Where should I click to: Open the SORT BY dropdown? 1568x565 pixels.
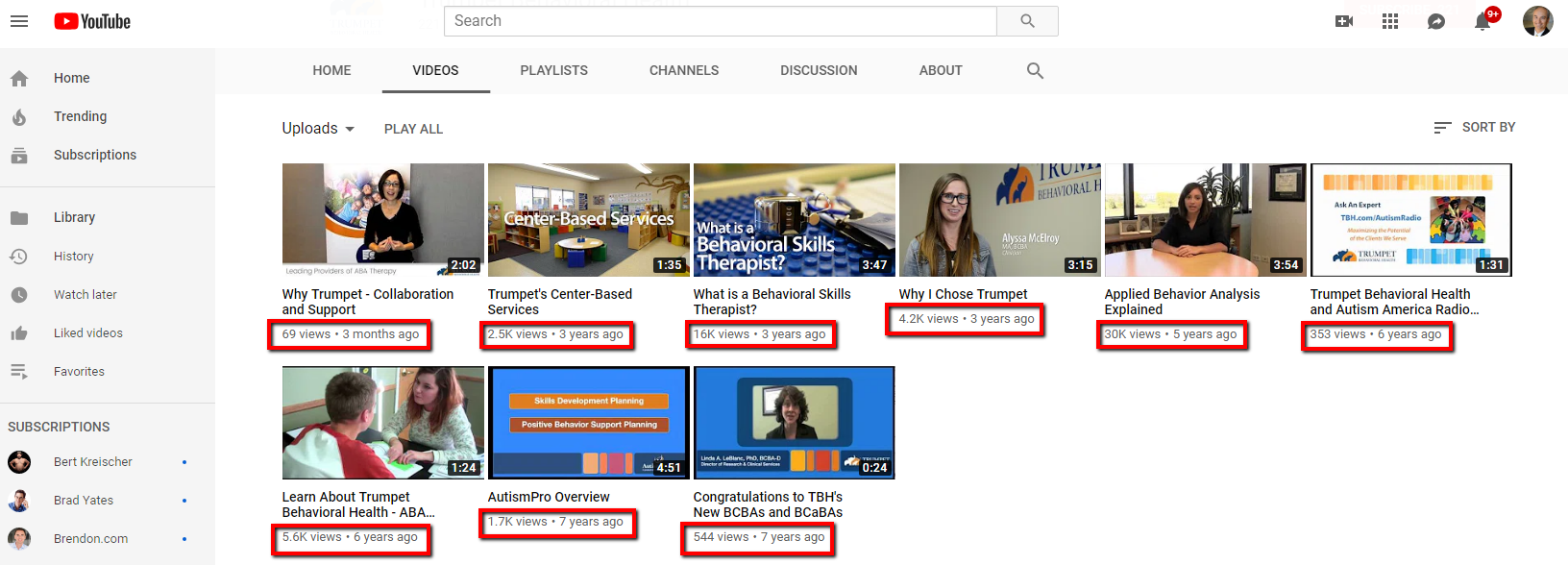pyautogui.click(x=1475, y=127)
